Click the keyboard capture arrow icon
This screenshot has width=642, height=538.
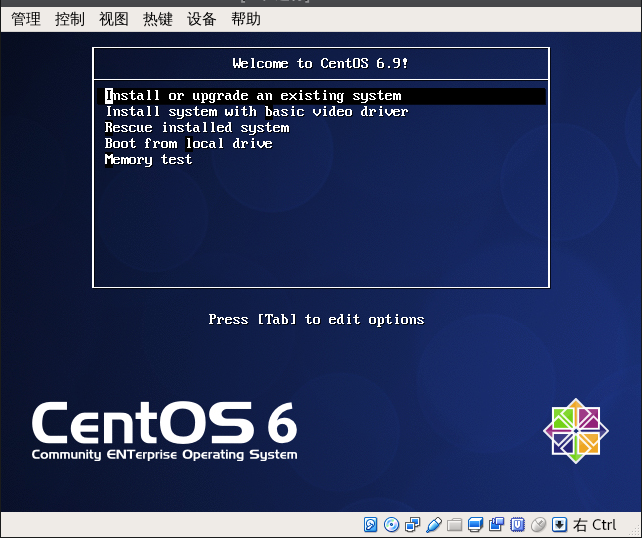click(559, 524)
